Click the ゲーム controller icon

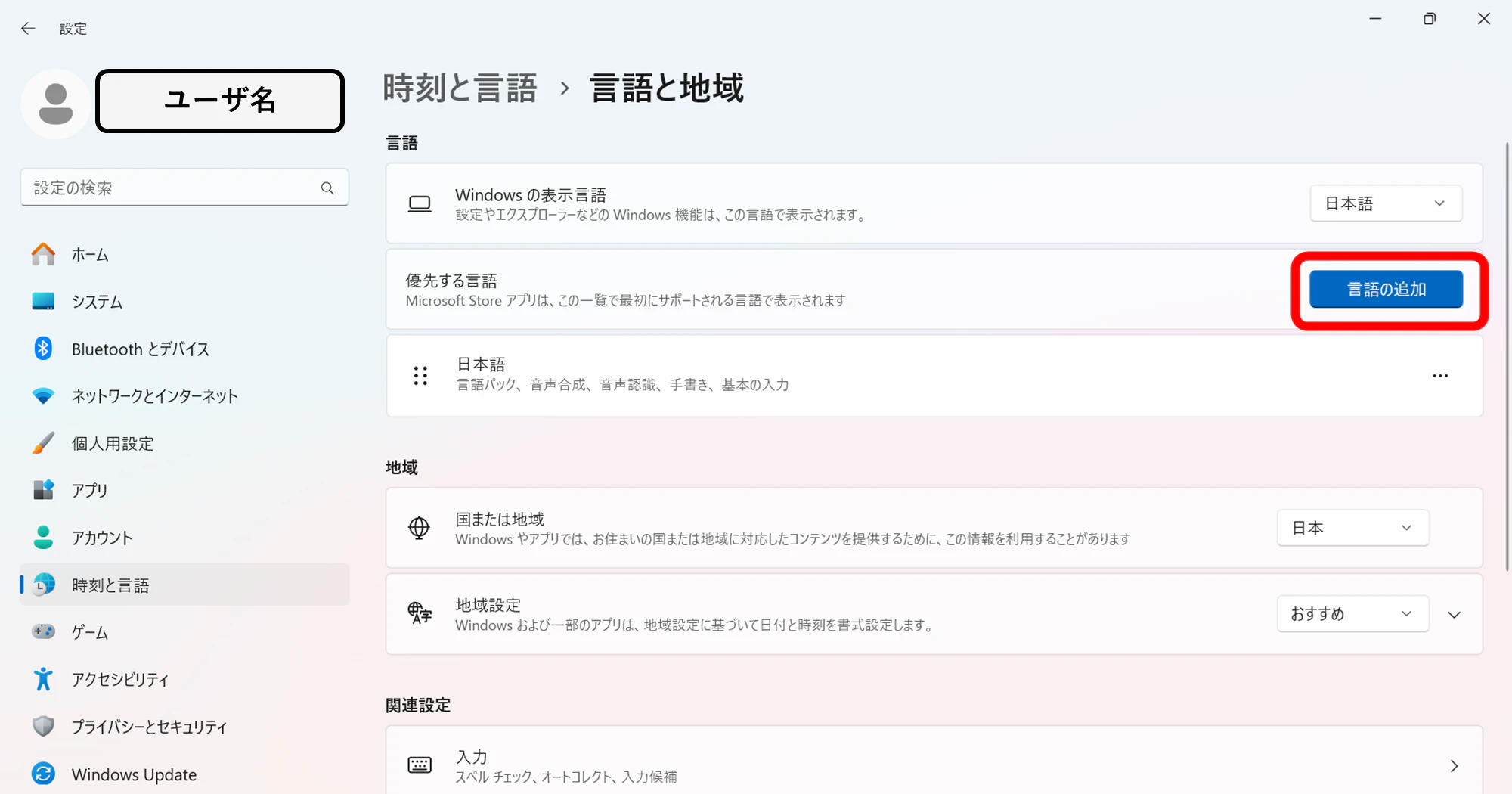(43, 631)
